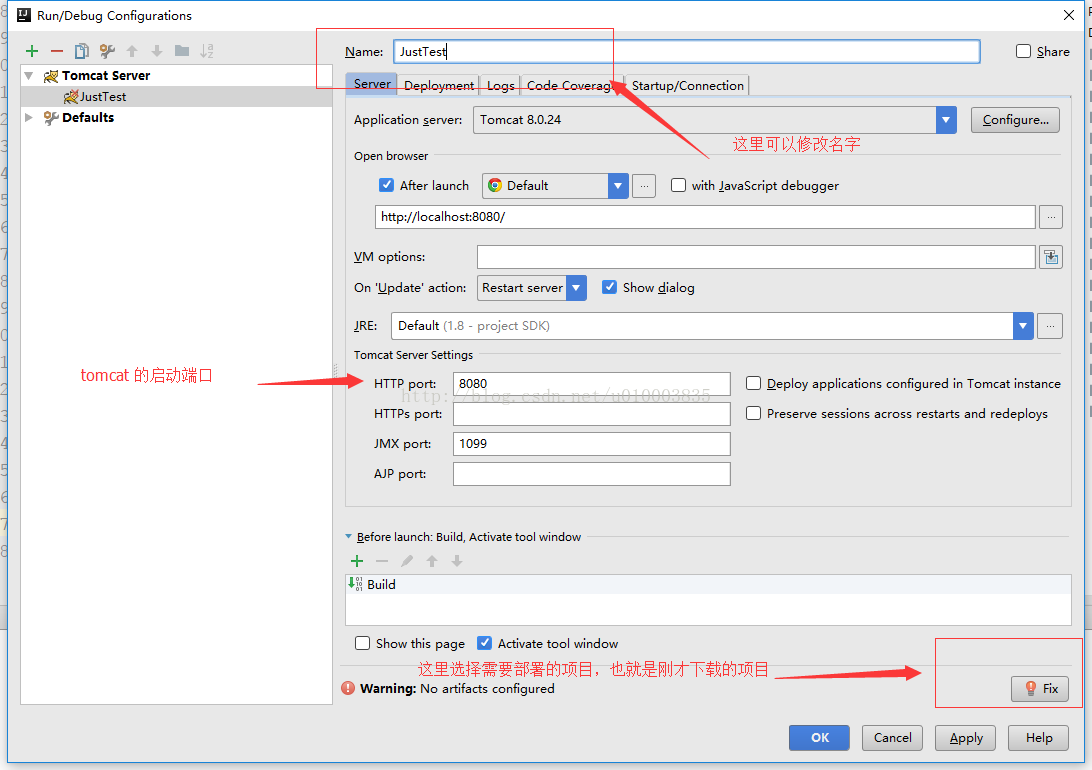Open edit defaults wrench icon
1092x770 pixels.
(x=107, y=51)
